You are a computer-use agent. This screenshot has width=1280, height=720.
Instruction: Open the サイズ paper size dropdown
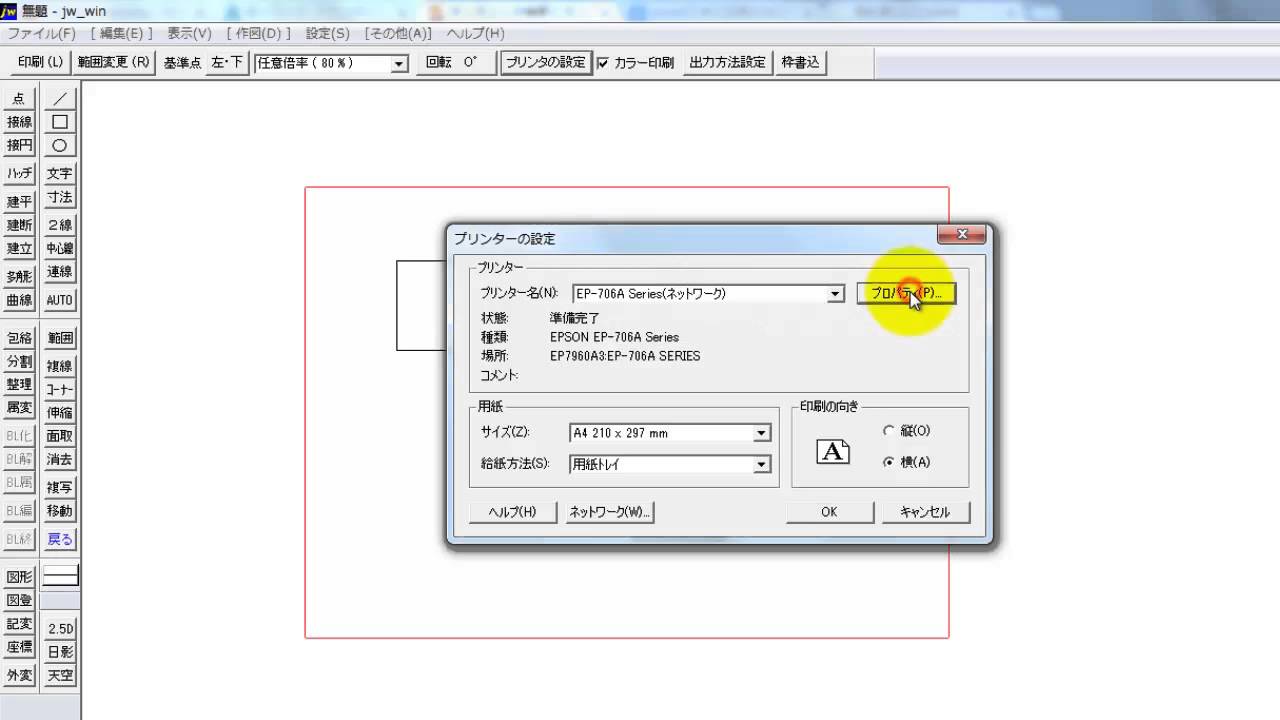click(x=761, y=433)
